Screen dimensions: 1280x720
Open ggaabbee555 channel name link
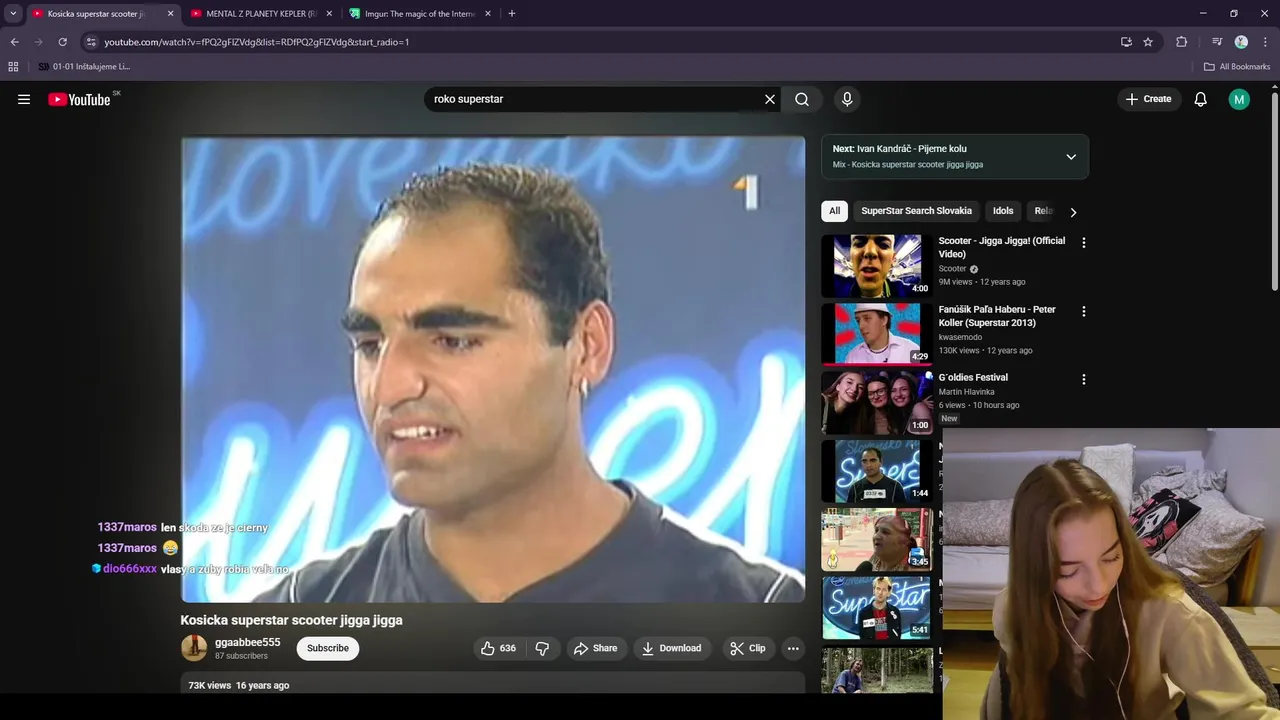247,642
